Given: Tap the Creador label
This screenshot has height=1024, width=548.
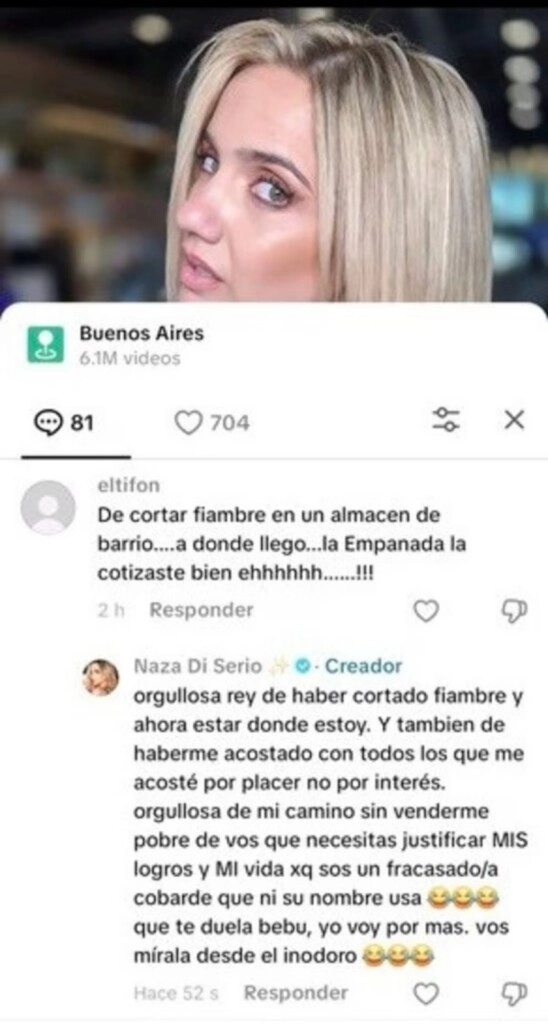Looking at the screenshot, I should click(363, 666).
